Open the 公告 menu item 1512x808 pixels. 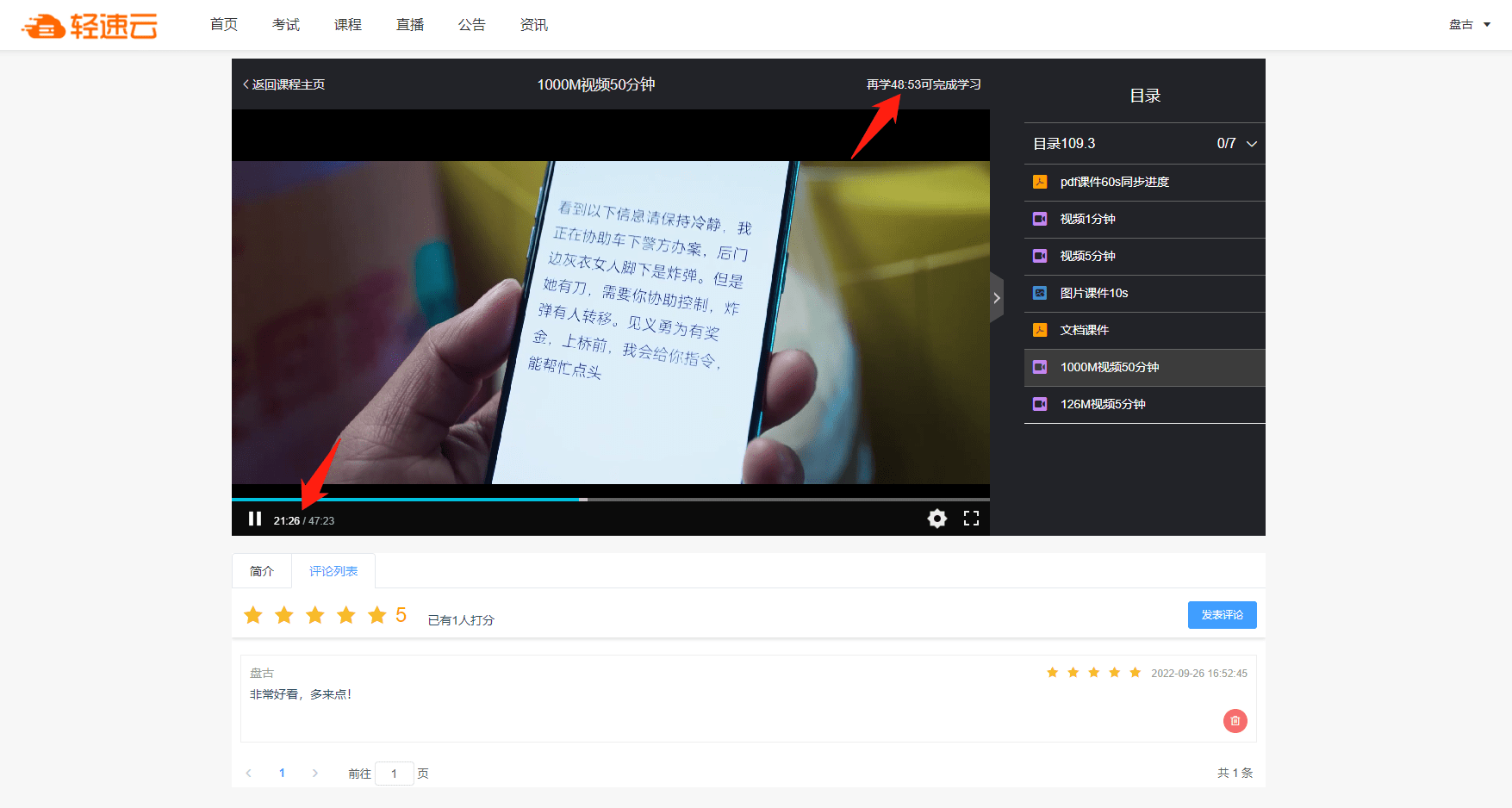click(x=472, y=25)
